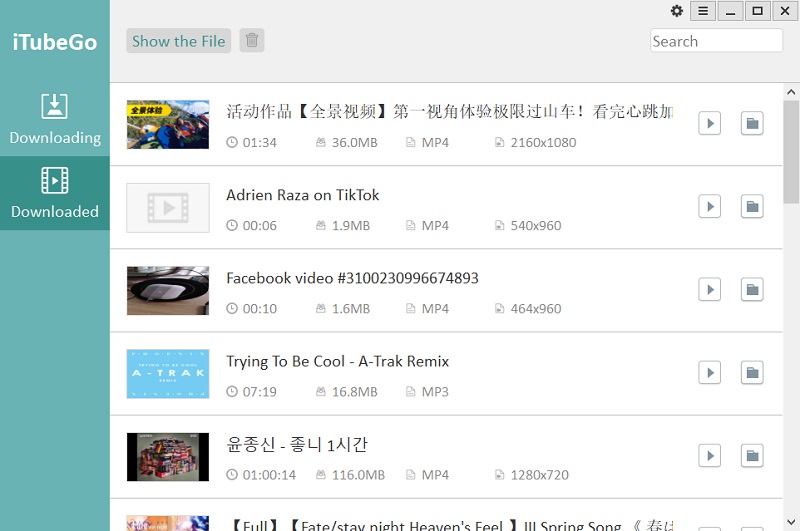Viewport: 800px width, 531px height.
Task: Close the iTubeGo window
Action: pyautogui.click(x=785, y=11)
